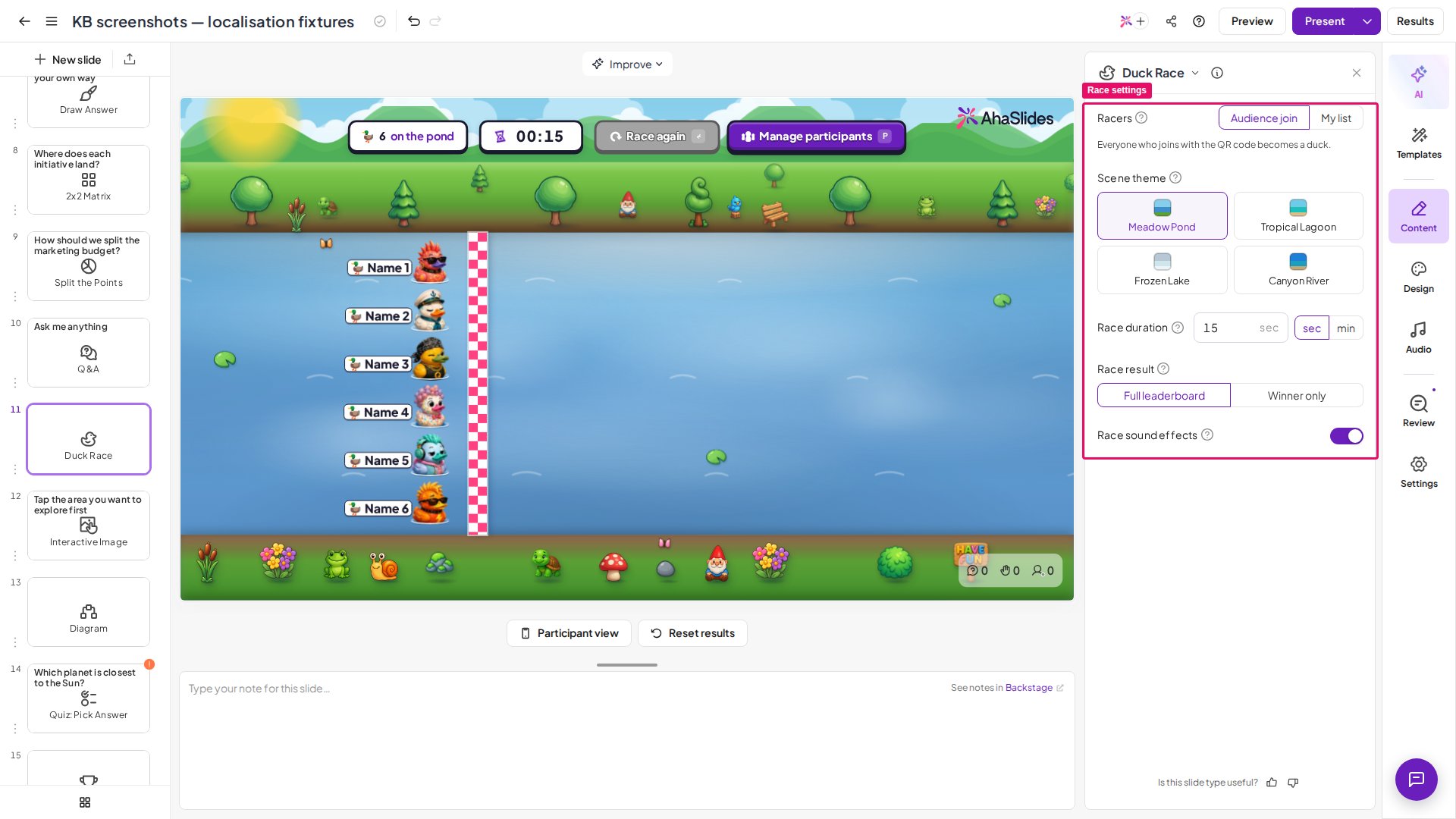This screenshot has width=1456, height=819.
Task: Add a collaborator via the plus icon
Action: [x=1141, y=21]
